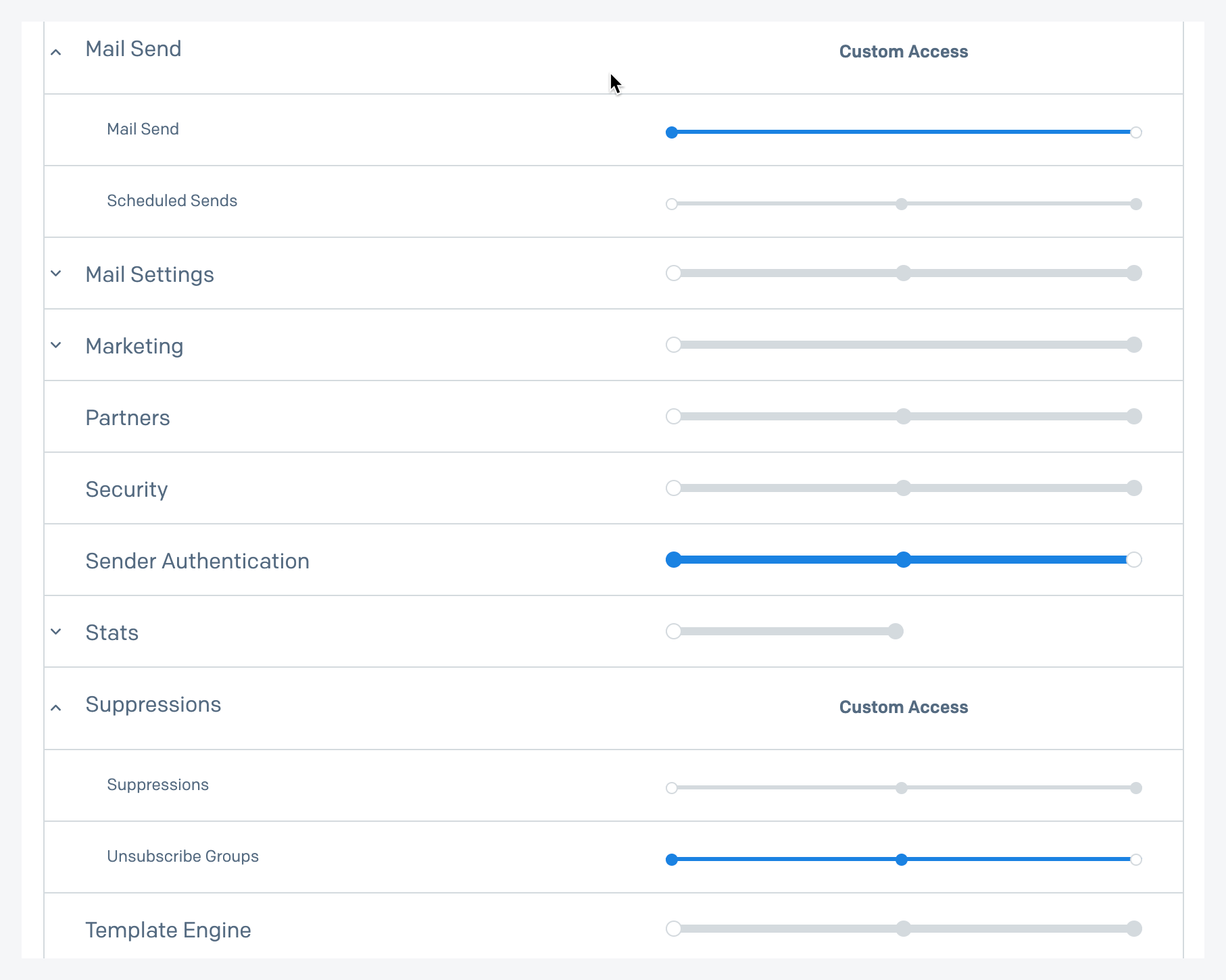Image resolution: width=1226 pixels, height=980 pixels.
Task: Set Stats slider to right-end Read Access stop
Action: (896, 631)
